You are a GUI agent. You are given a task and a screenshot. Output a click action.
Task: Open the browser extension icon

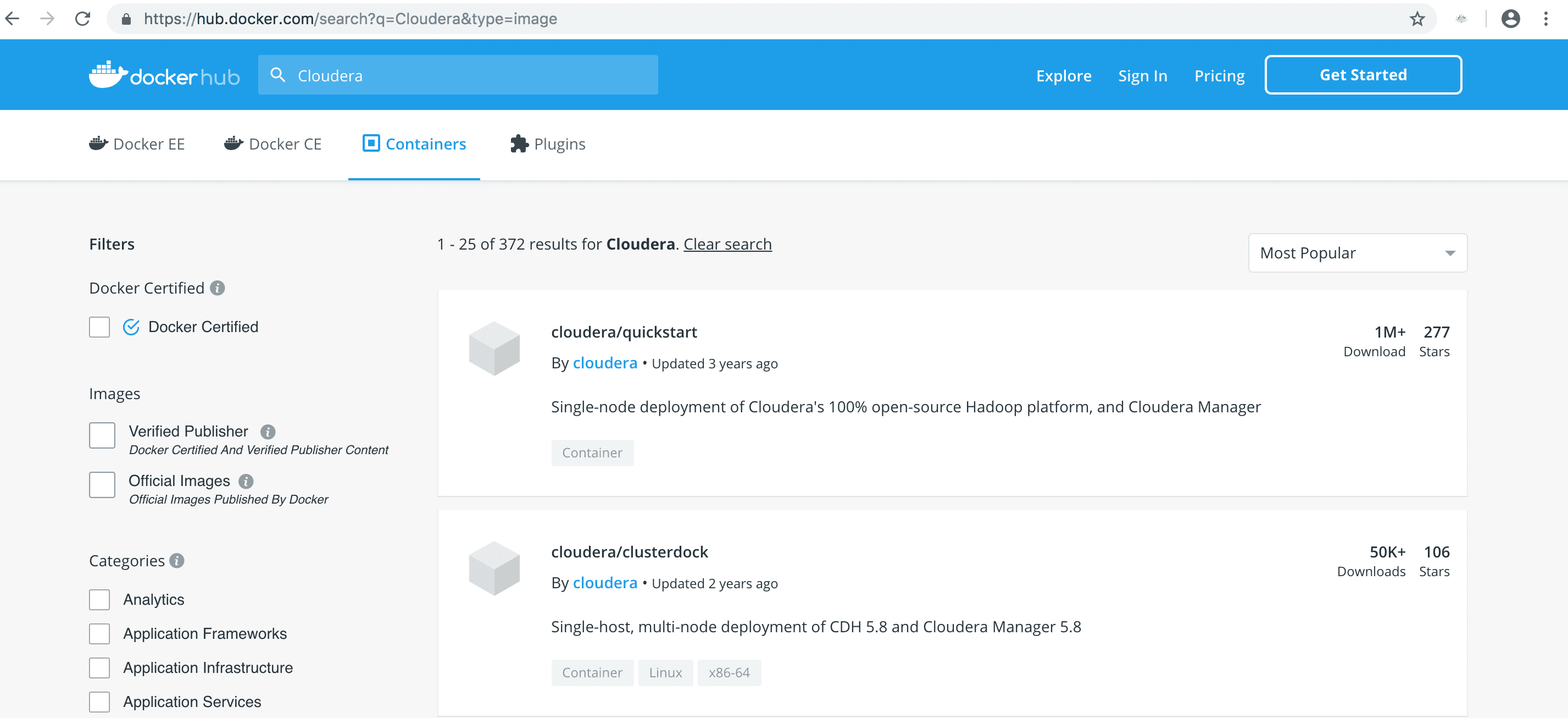point(1461,19)
